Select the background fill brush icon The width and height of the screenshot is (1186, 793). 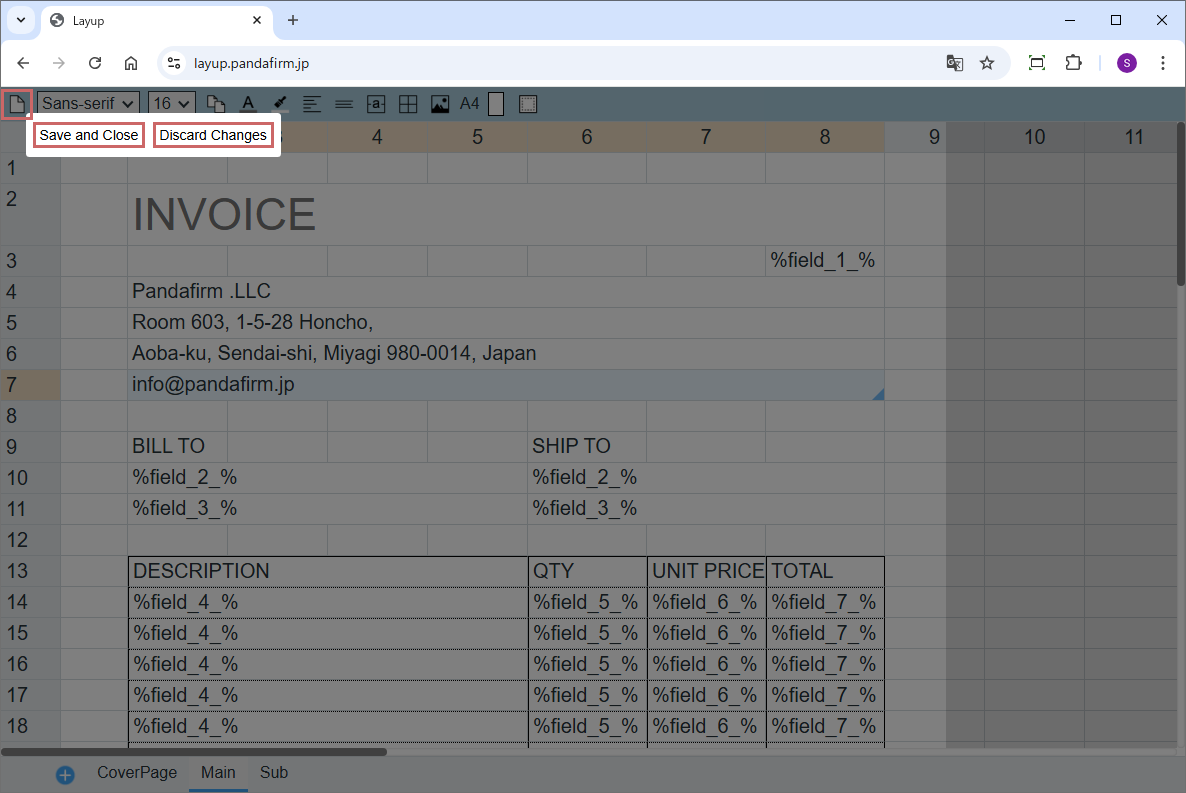pyautogui.click(x=280, y=103)
